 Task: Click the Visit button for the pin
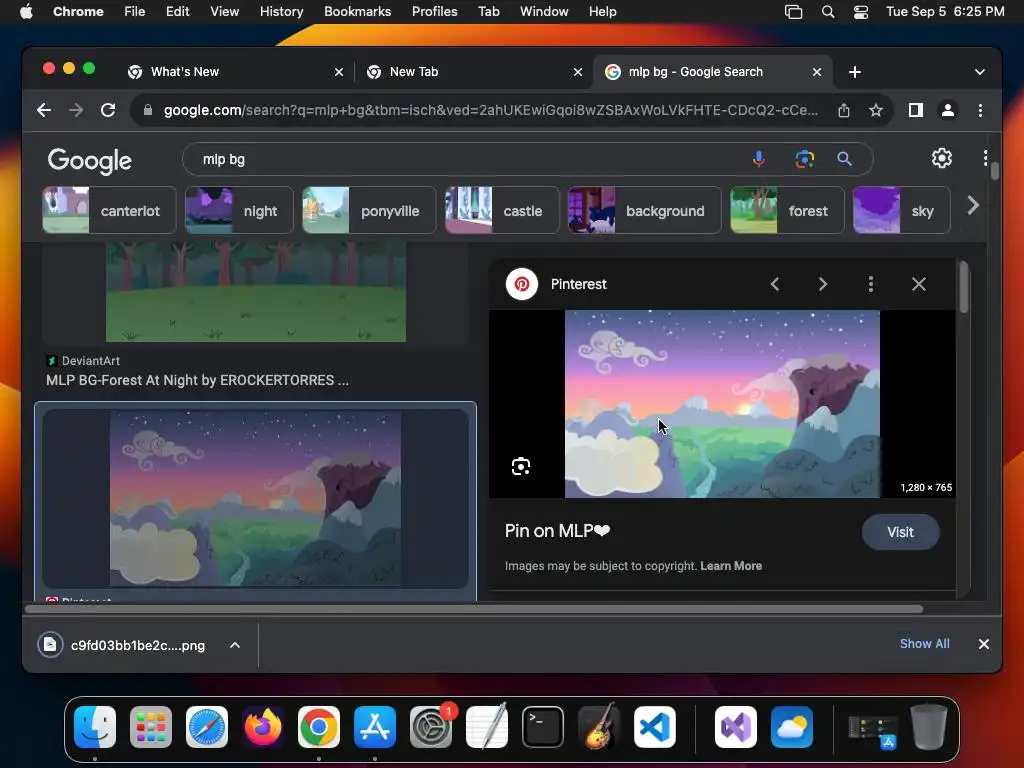point(901,532)
